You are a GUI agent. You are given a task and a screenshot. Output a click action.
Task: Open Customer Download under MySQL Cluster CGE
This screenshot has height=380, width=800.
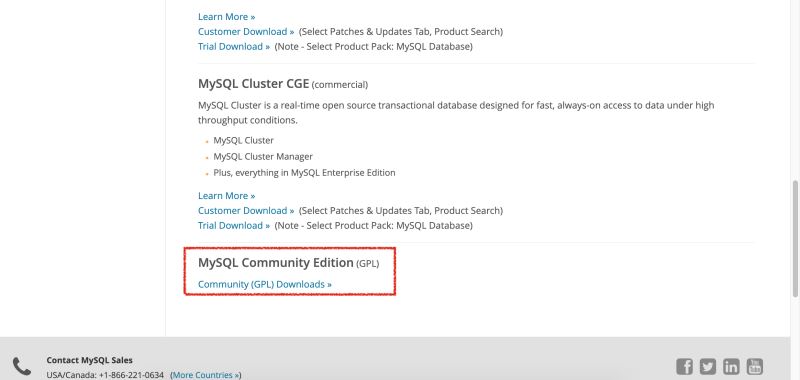coord(246,211)
